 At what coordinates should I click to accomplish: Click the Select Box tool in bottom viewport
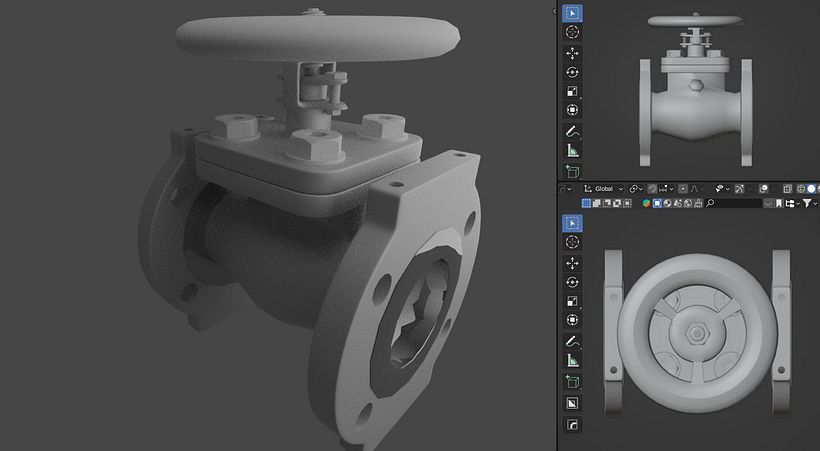tap(572, 223)
